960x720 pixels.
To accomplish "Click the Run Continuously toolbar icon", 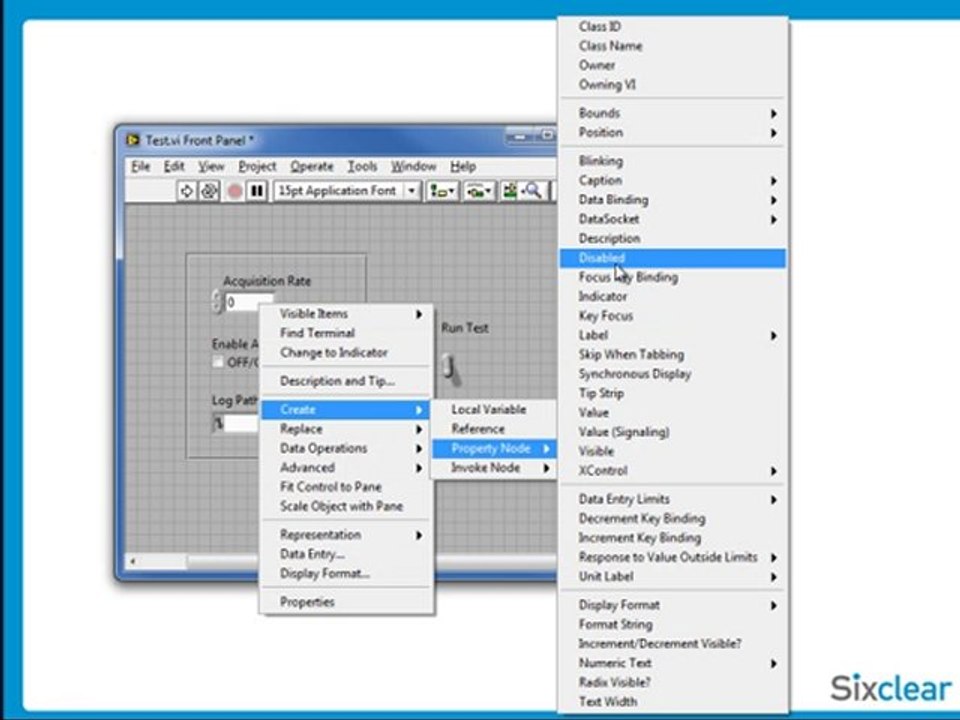I will coord(209,191).
